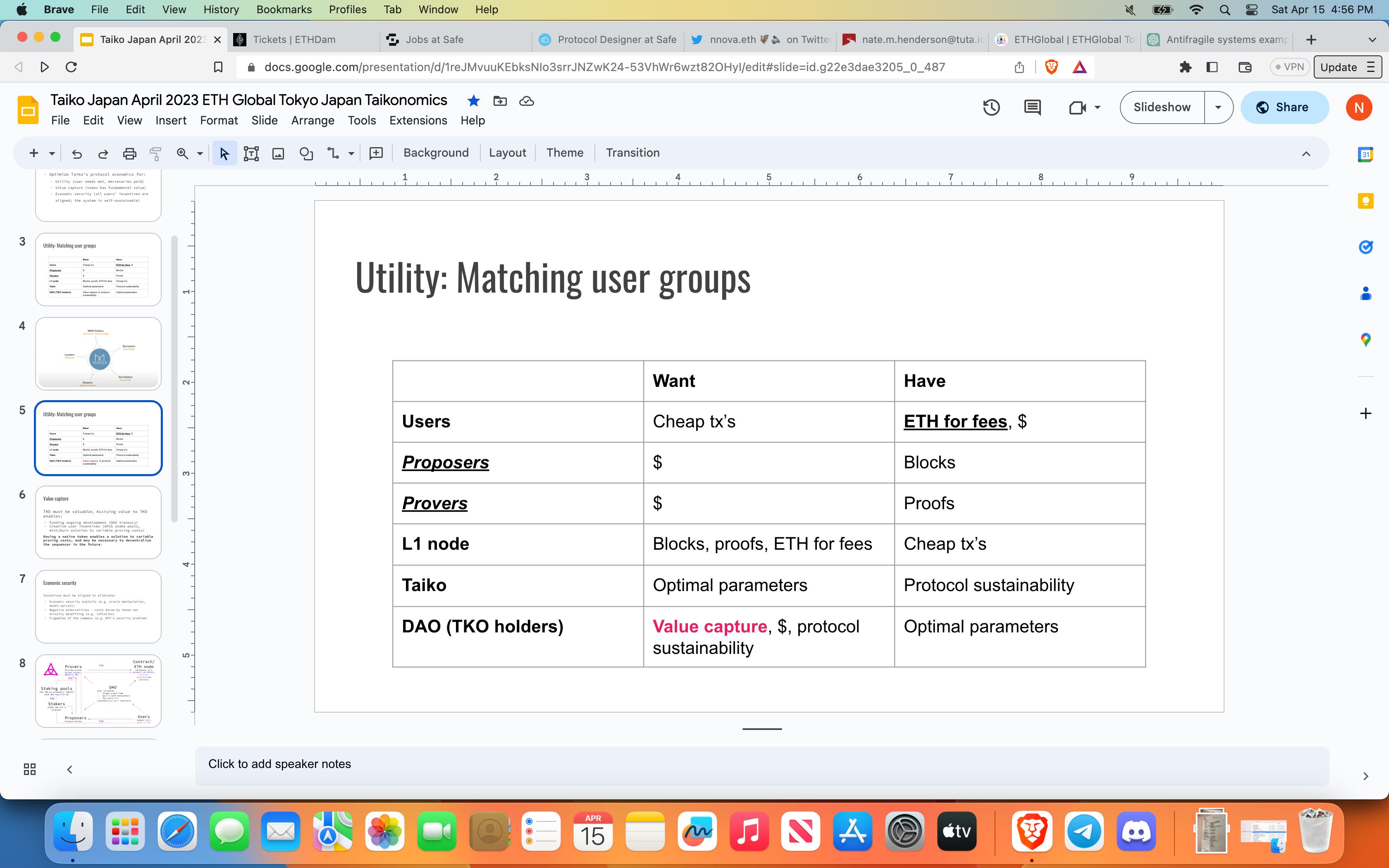
Task: Collapse the slide filmstrip panel
Action: pos(69,769)
